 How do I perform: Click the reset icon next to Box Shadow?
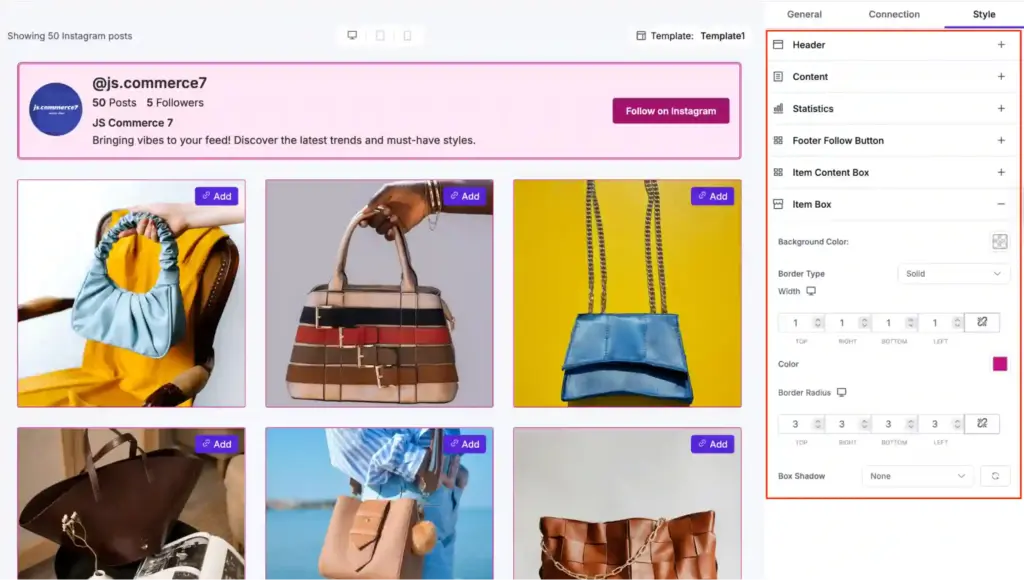pyautogui.click(x=995, y=476)
